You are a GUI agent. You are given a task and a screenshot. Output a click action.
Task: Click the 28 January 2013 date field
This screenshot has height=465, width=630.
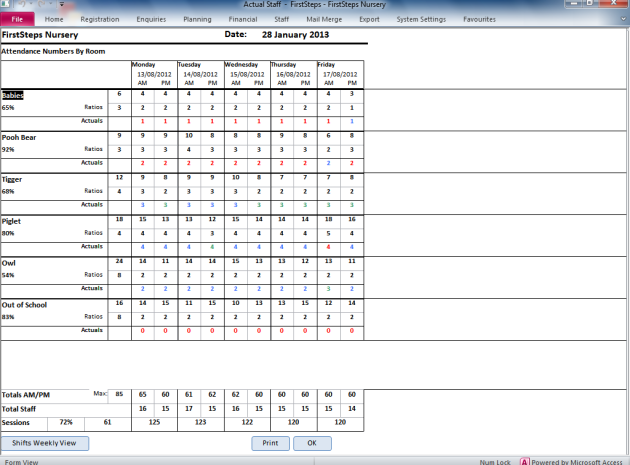295,35
